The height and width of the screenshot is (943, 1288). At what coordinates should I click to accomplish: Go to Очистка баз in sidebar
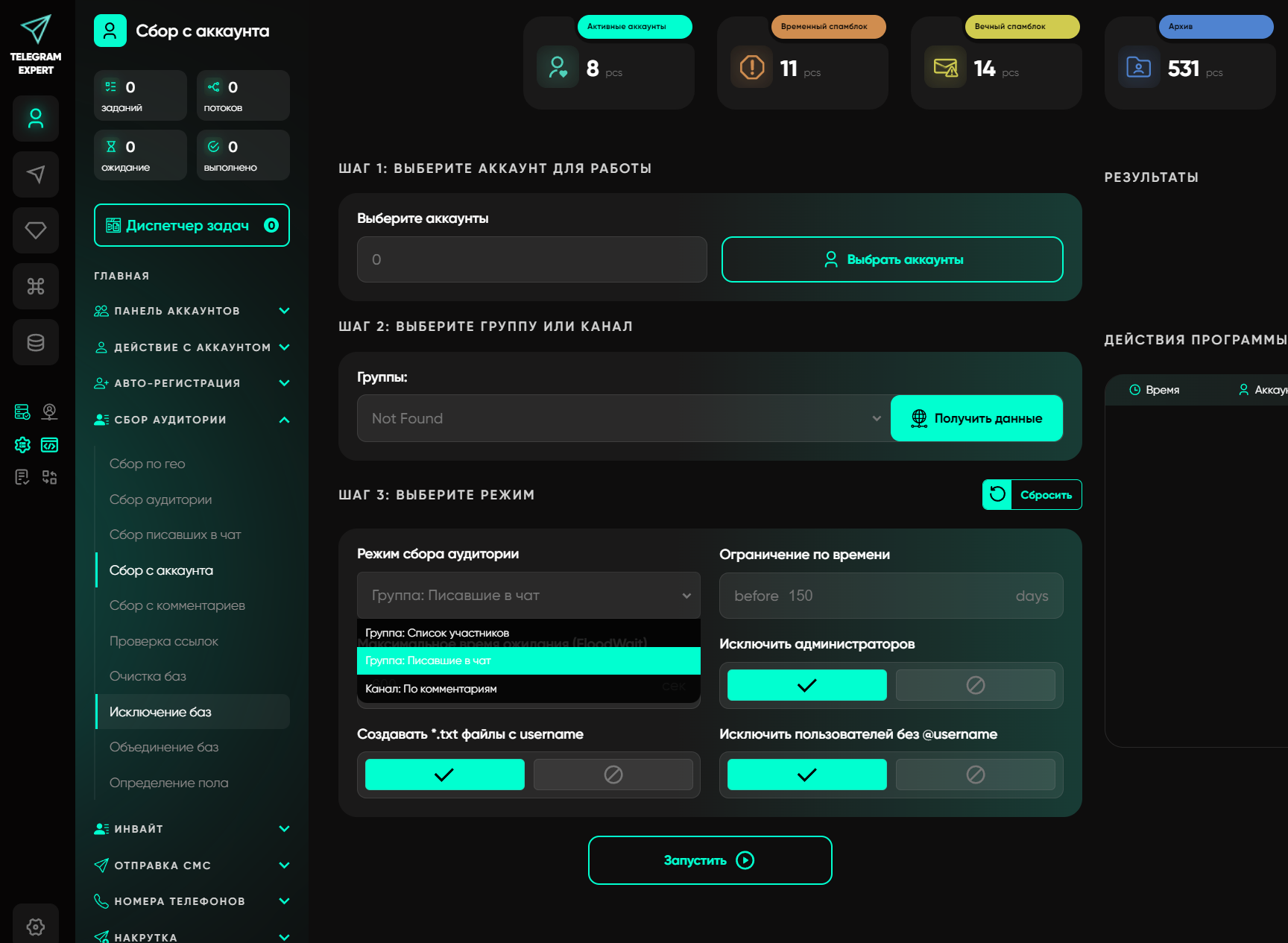(x=148, y=676)
